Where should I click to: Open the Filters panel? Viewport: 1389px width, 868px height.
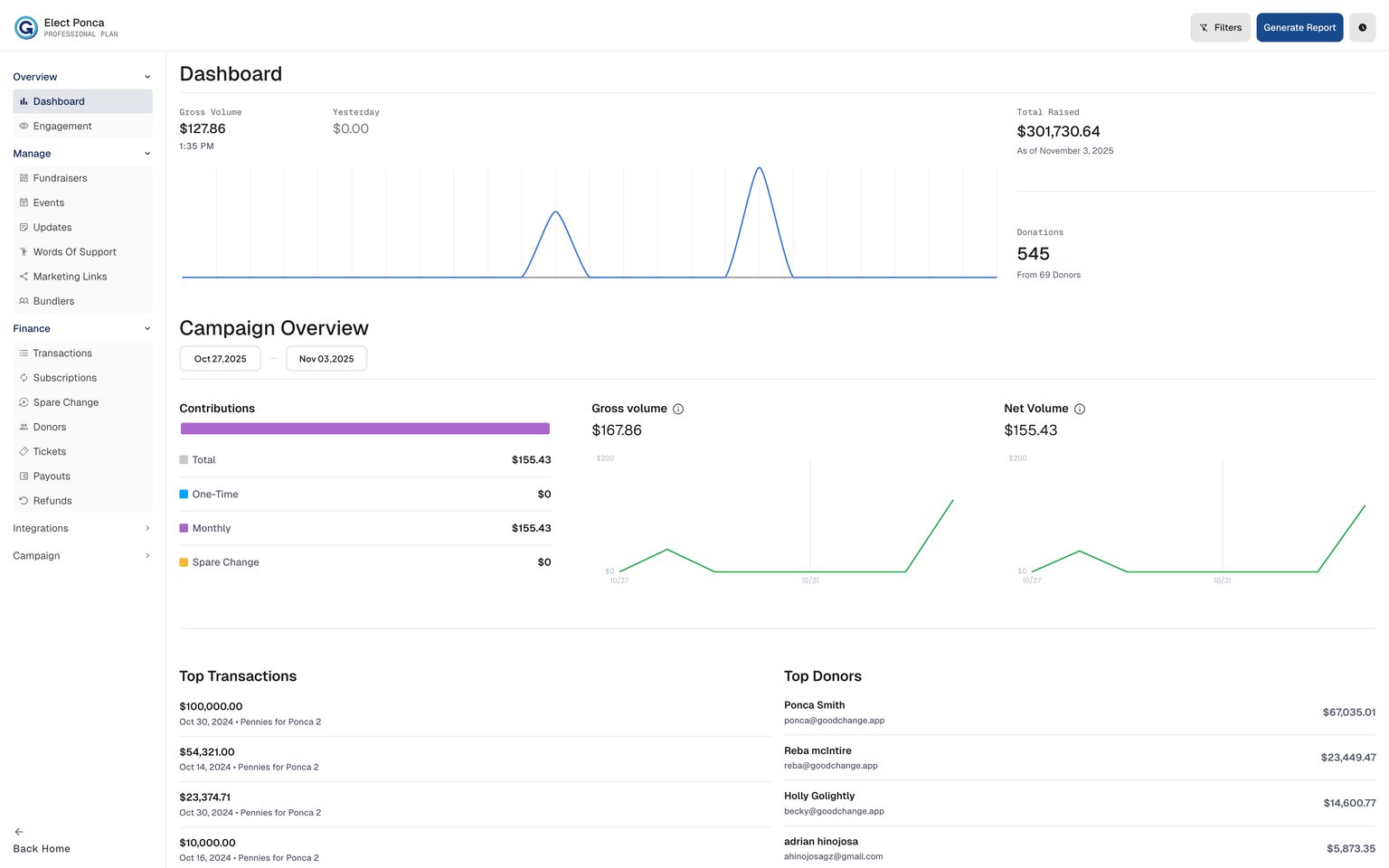1220,28
